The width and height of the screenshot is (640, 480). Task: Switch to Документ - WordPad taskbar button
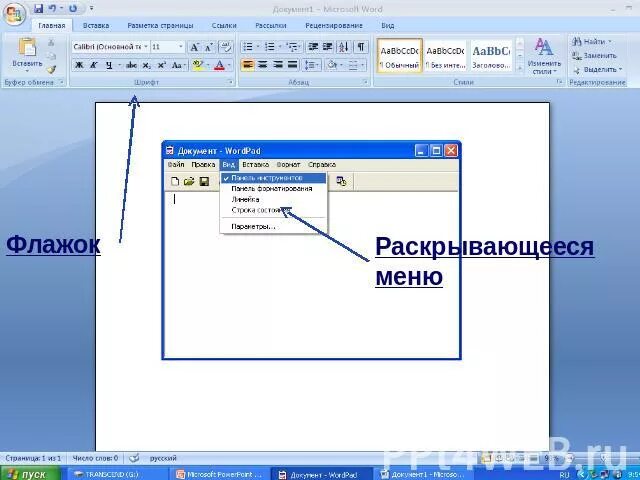coord(321,475)
